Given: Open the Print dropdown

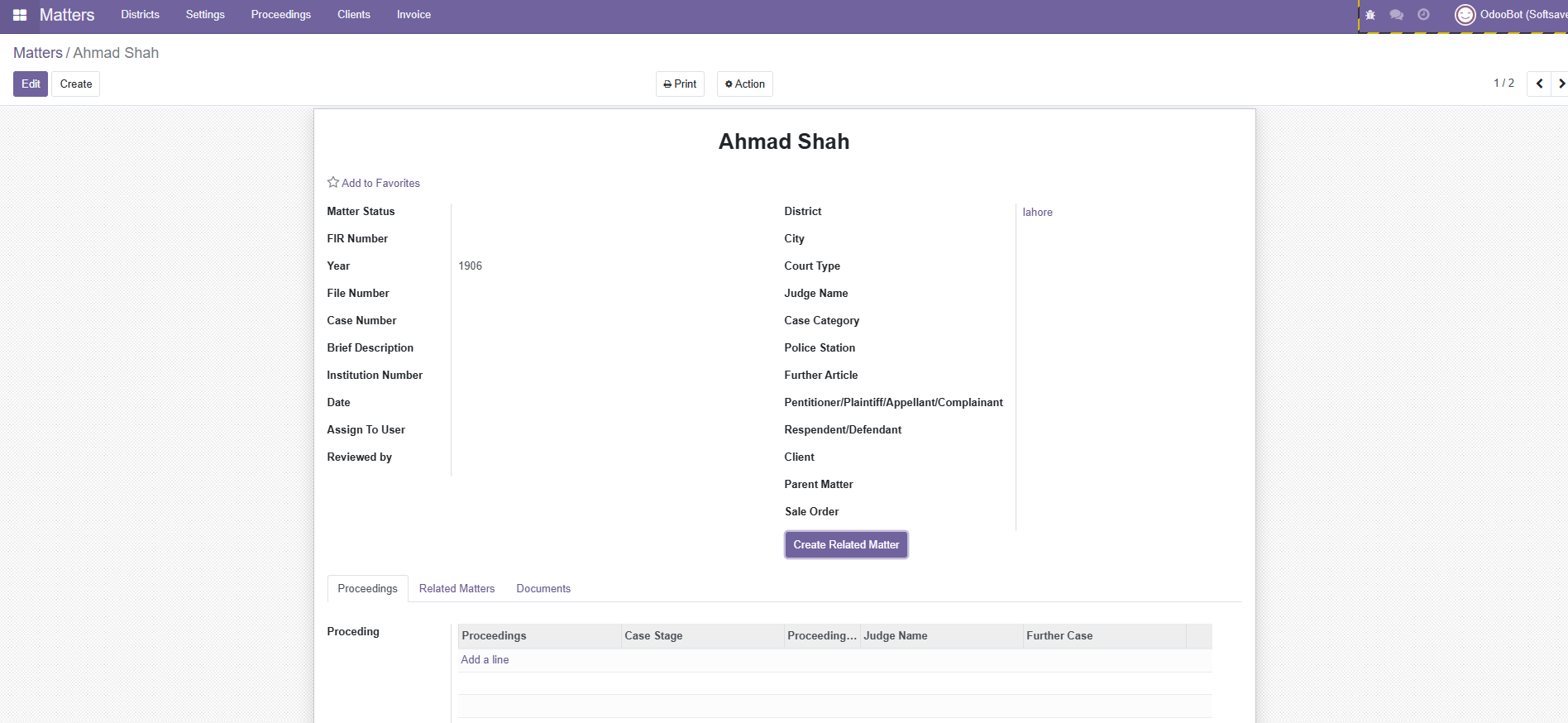Looking at the screenshot, I should pos(680,84).
